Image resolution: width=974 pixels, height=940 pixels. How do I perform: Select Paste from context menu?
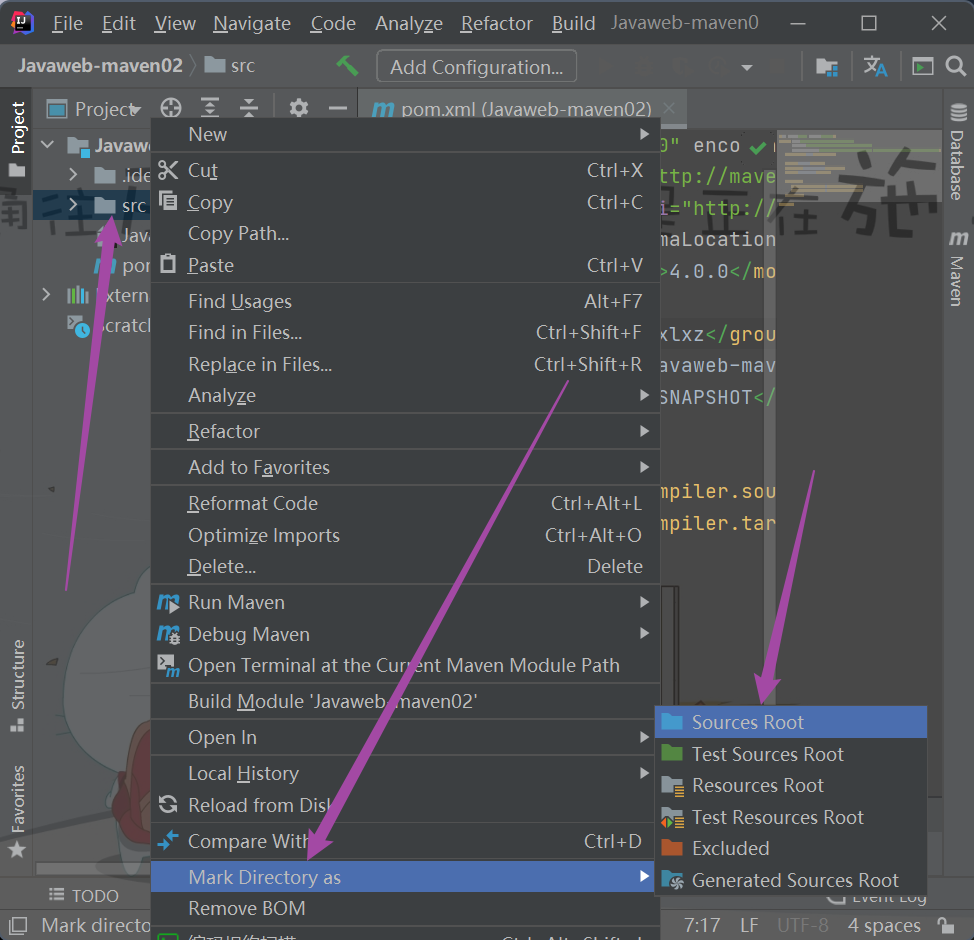click(405, 265)
